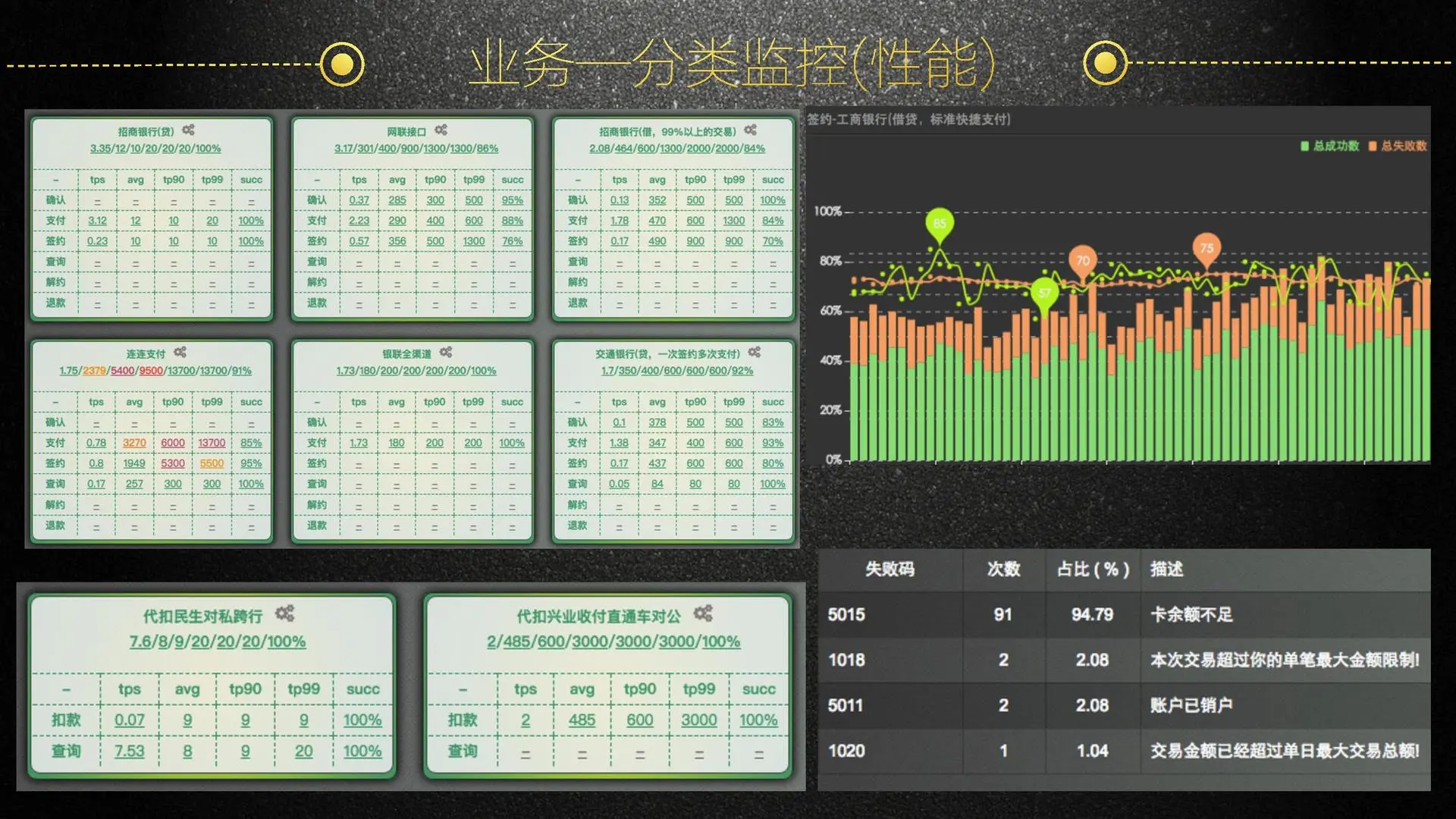Open gear icon beside 代扣民生对私跨行
1456x819 pixels.
(284, 613)
